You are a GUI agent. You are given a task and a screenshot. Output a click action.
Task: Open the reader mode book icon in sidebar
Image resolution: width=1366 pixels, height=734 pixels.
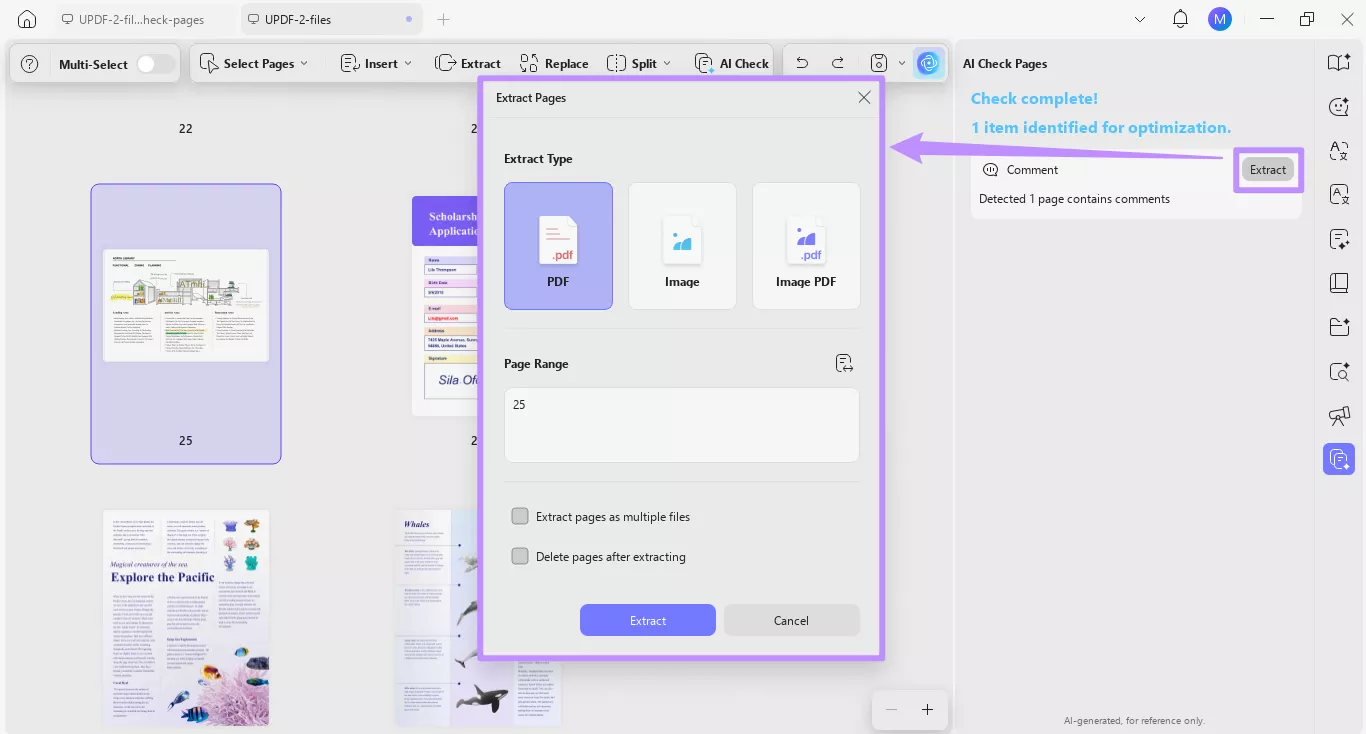tap(1339, 63)
